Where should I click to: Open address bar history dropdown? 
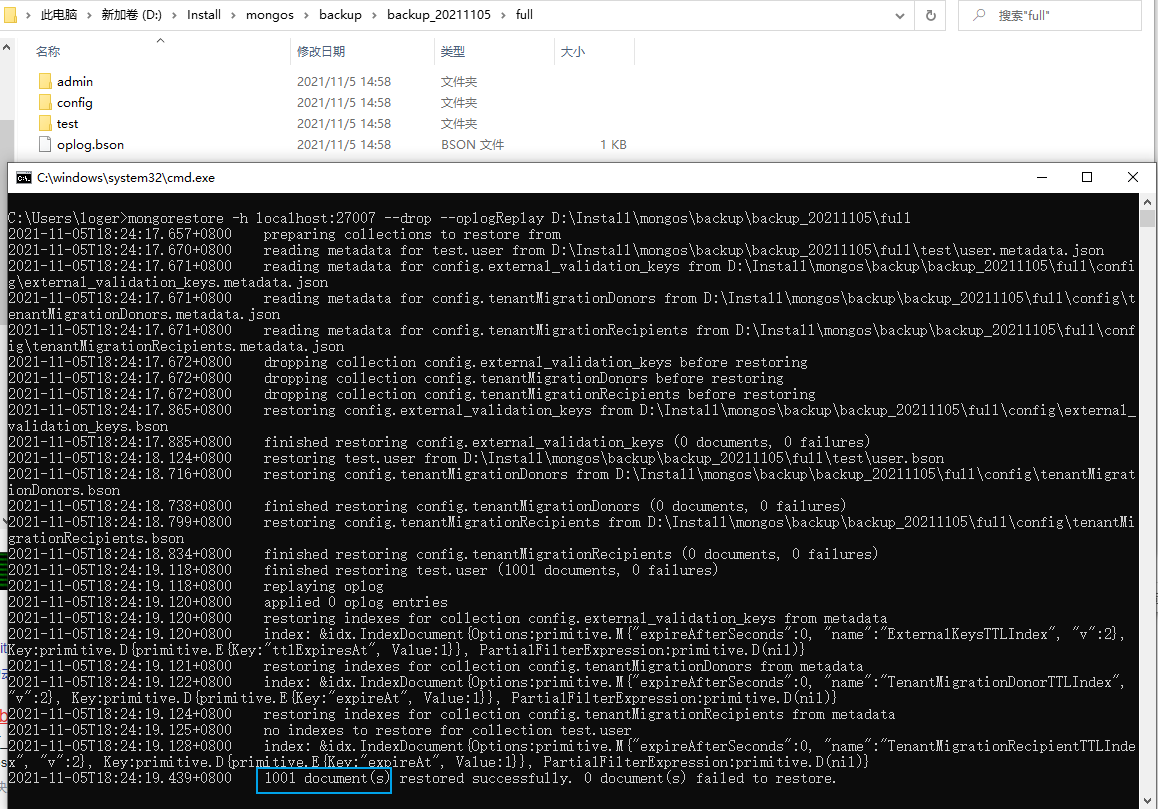point(900,16)
